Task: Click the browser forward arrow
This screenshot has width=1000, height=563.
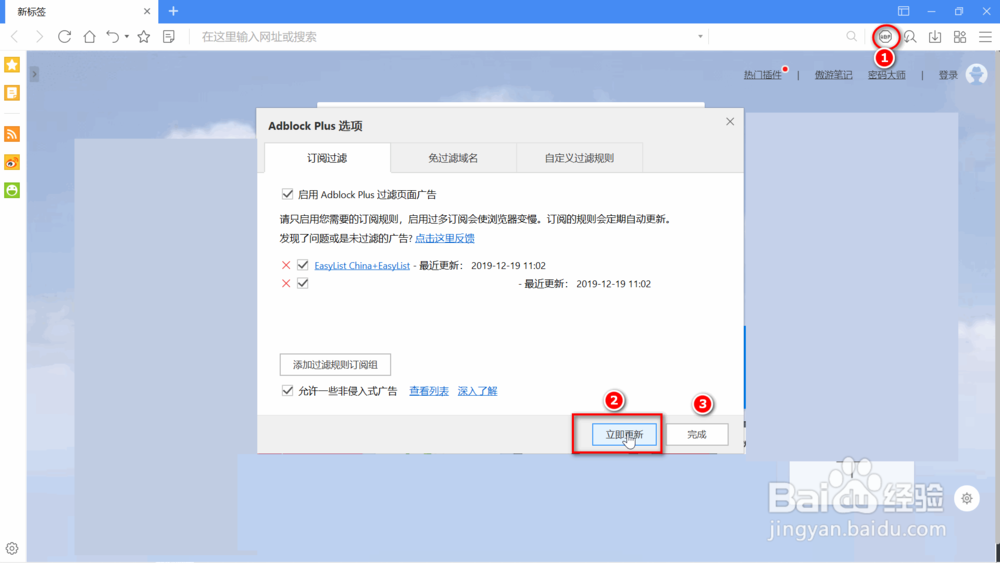Action: click(x=40, y=36)
